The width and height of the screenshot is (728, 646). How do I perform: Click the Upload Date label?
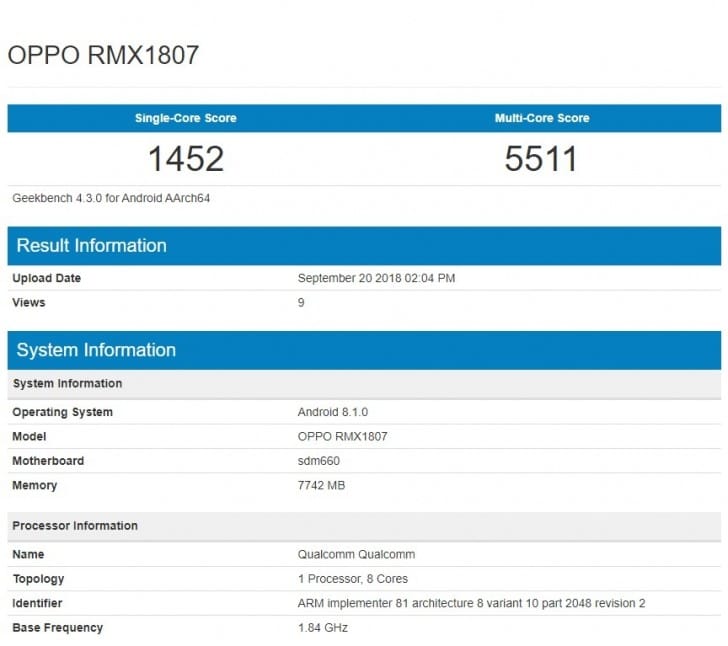click(x=47, y=278)
